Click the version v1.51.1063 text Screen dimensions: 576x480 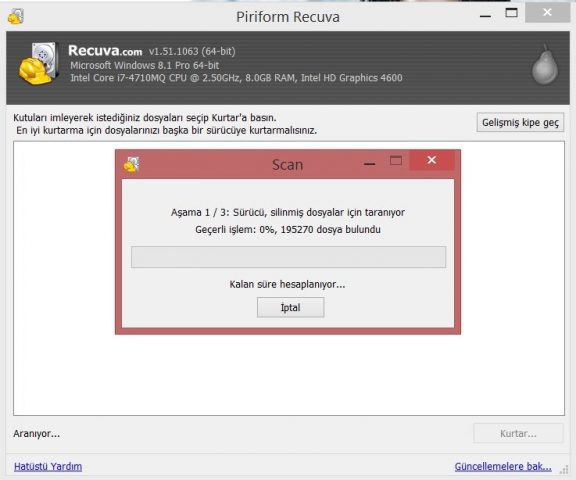[192, 51]
